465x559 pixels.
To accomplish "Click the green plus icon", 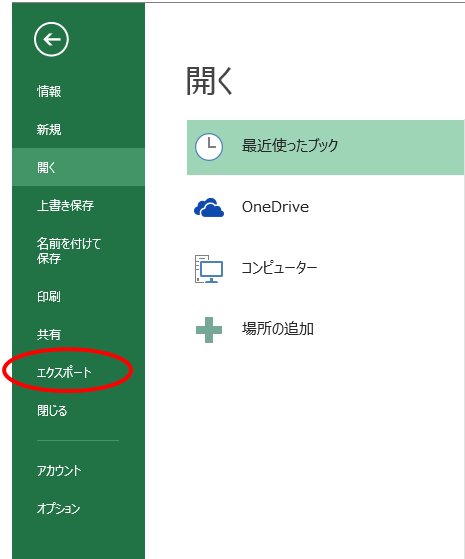I will (209, 330).
